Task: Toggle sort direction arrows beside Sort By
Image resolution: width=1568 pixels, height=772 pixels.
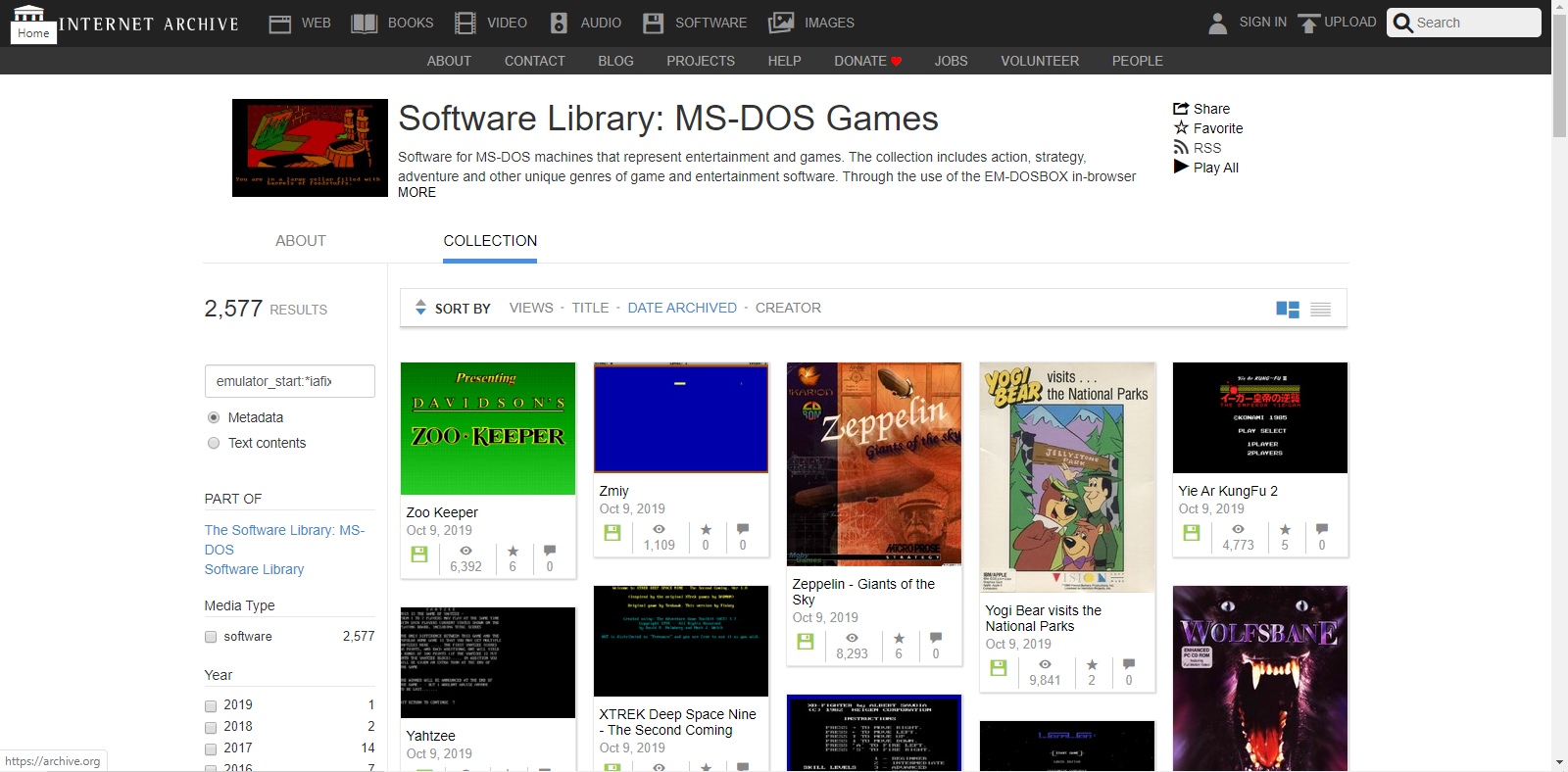Action: (x=420, y=308)
